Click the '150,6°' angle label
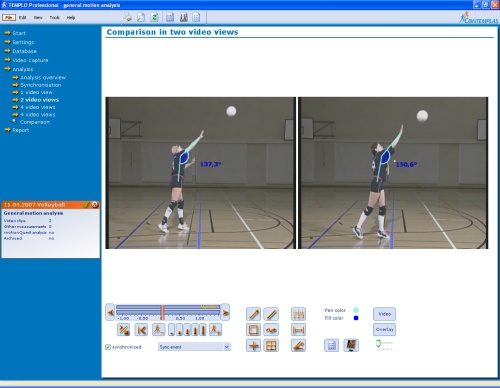 click(x=406, y=164)
